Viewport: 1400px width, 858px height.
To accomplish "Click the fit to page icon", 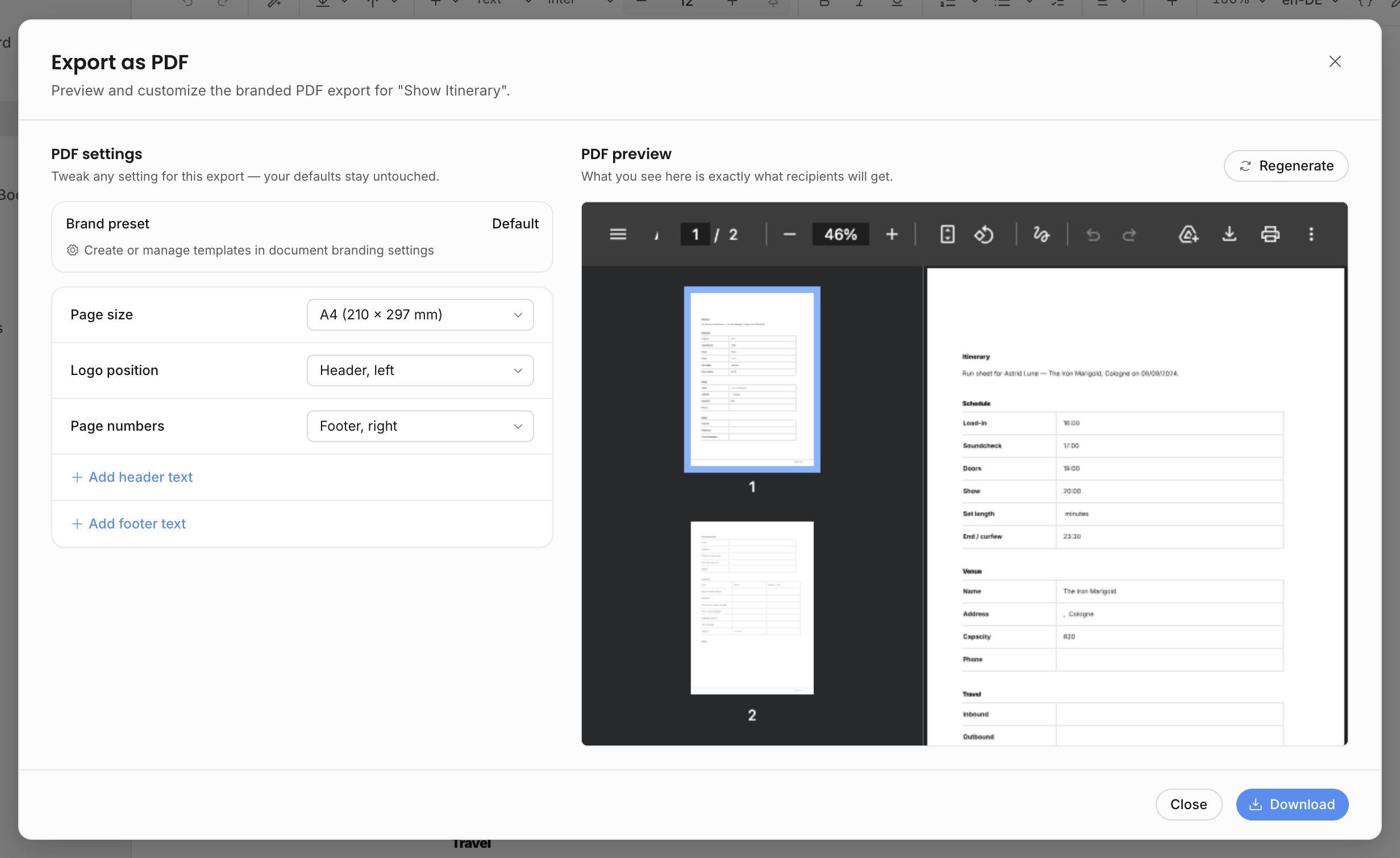I will 947,234.
